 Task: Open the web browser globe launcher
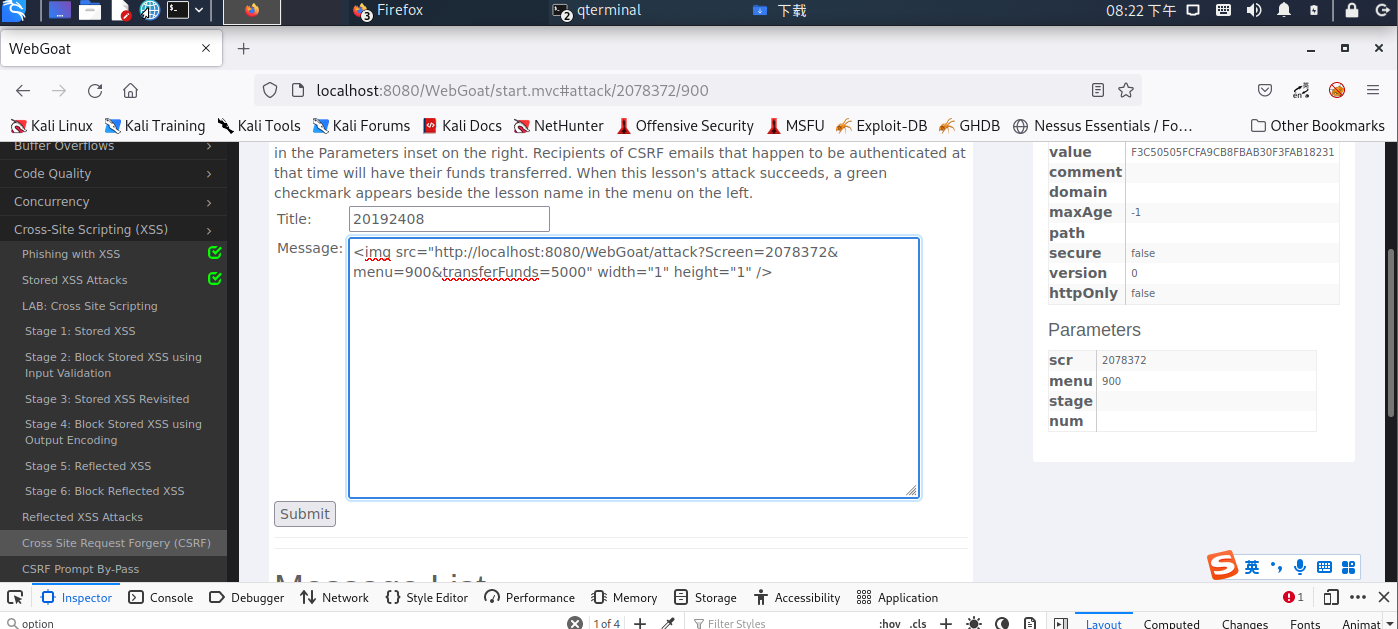click(x=150, y=11)
